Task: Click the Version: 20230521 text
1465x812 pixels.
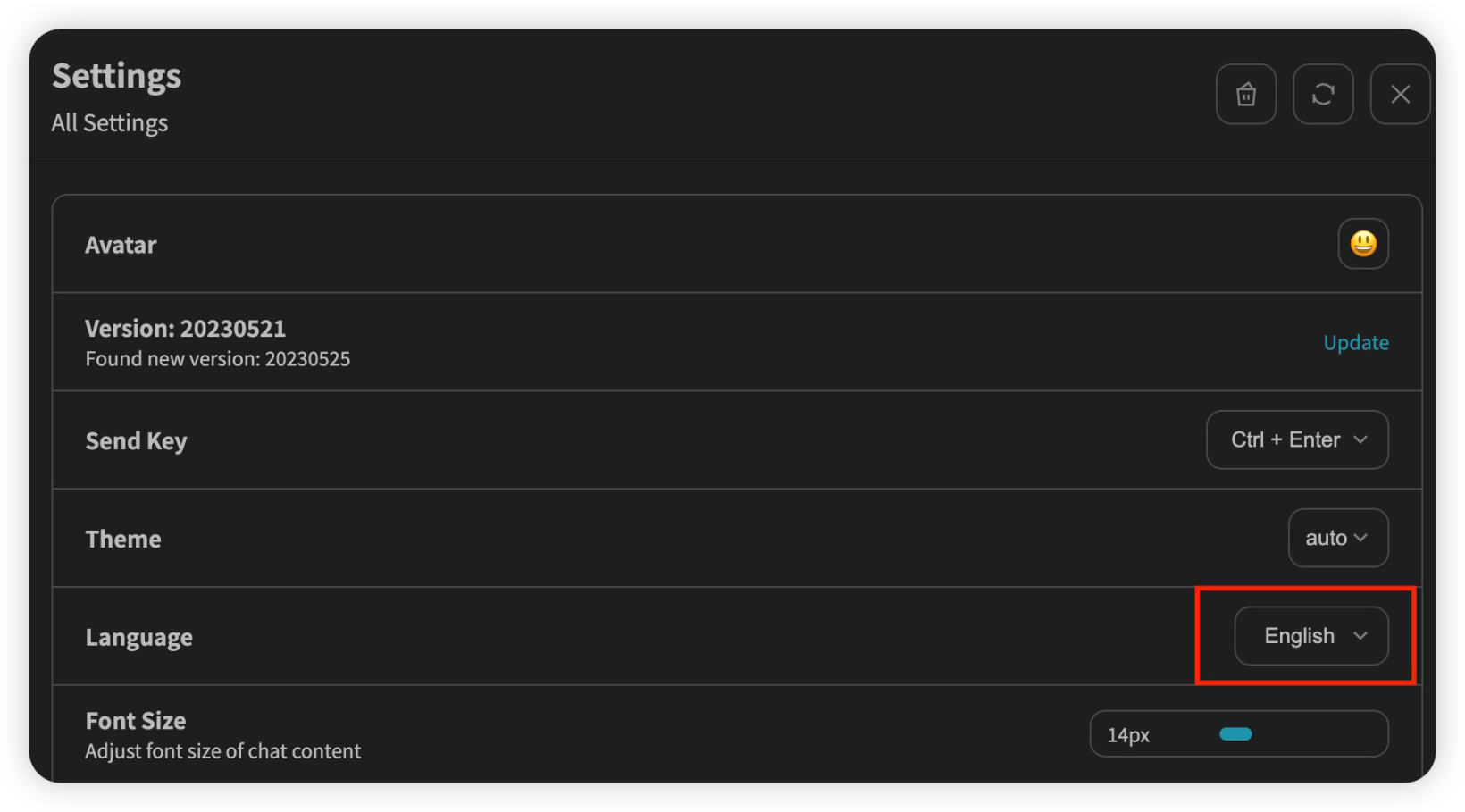Action: pyautogui.click(x=185, y=329)
